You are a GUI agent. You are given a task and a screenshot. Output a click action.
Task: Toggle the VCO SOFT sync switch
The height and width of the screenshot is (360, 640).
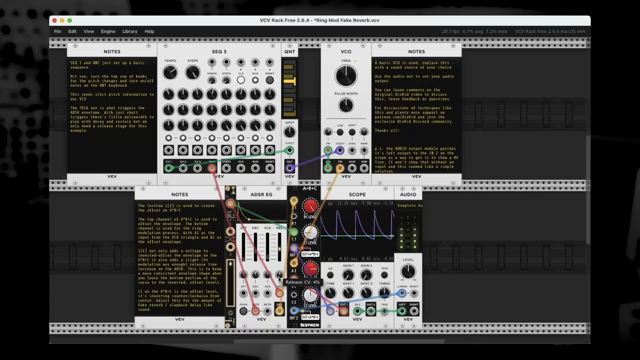pyautogui.click(x=352, y=132)
